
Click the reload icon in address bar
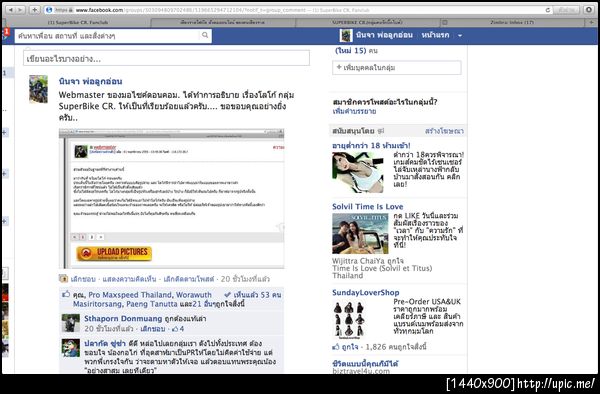click(548, 10)
